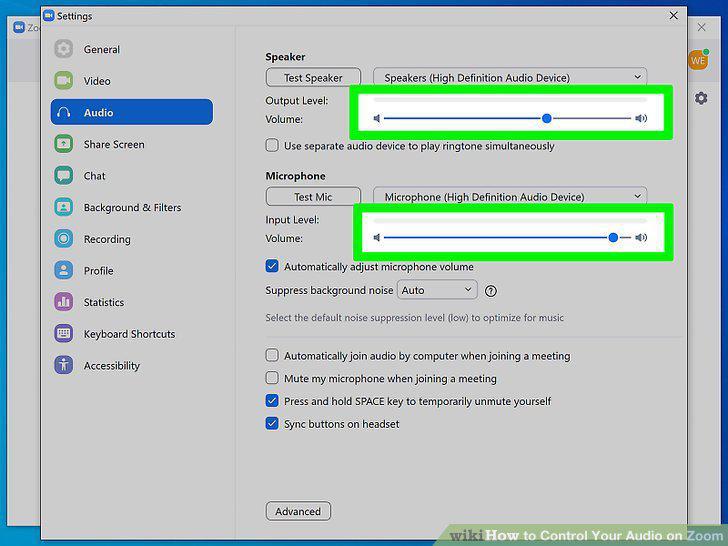
Task: Enable automatically join audio by computer
Action: coord(272,355)
